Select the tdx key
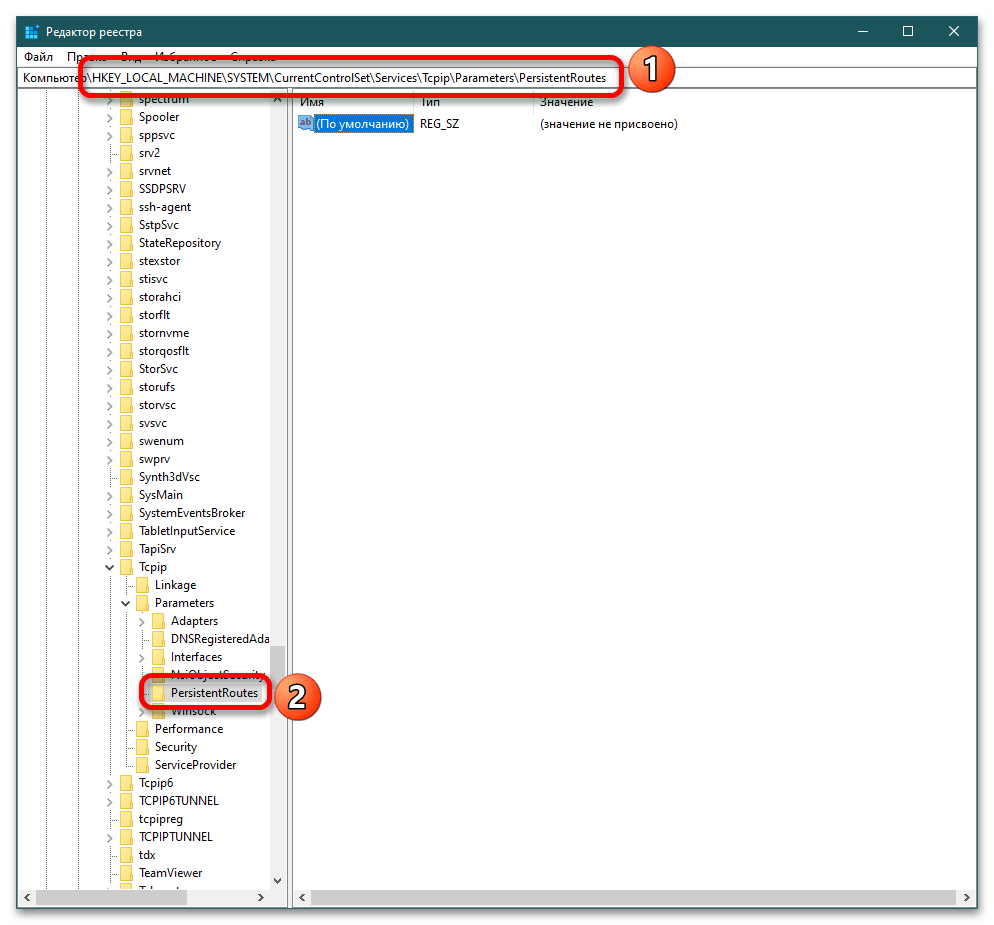Screen dimensions: 994x925 147,855
